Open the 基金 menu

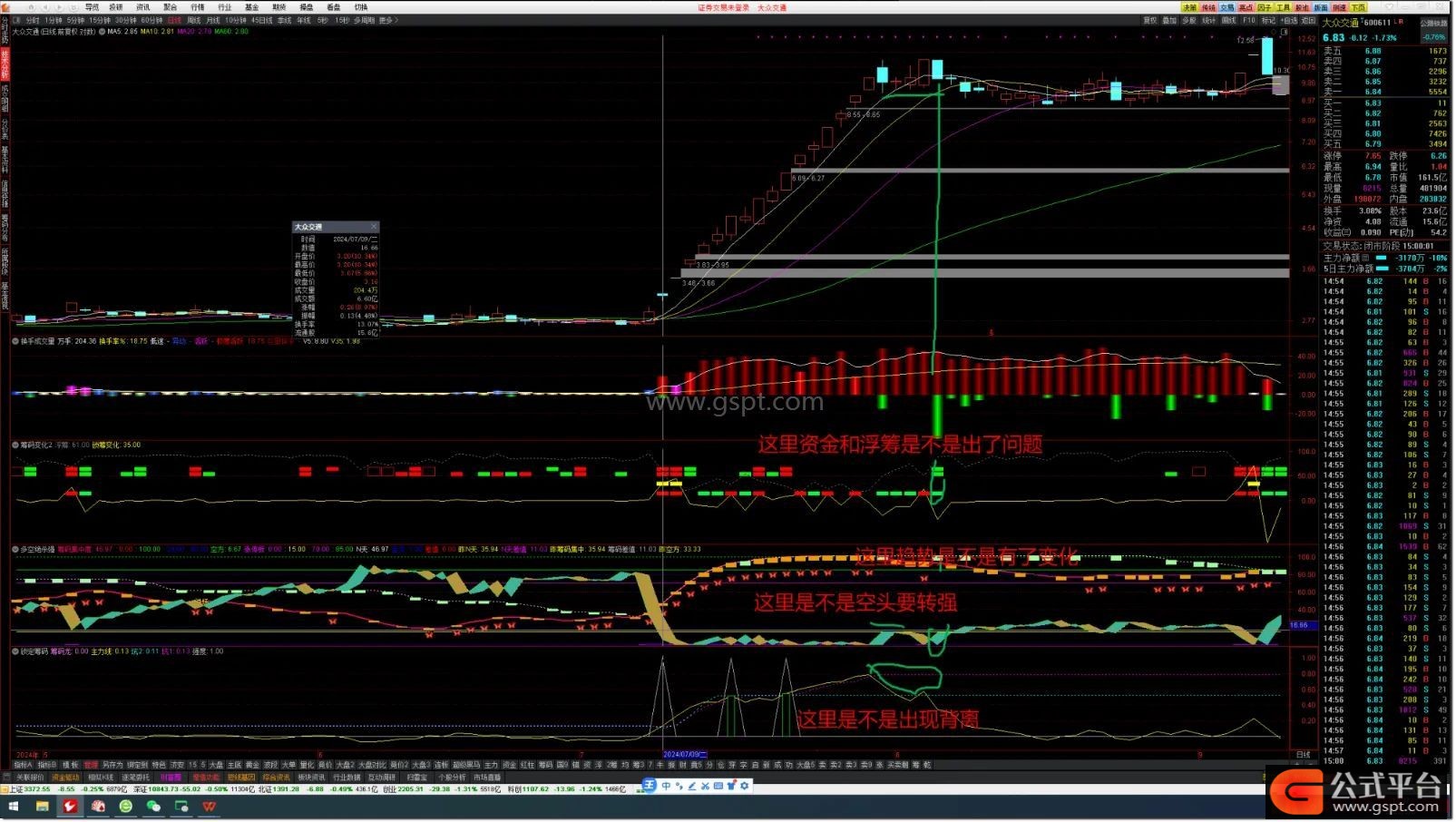[252, 7]
